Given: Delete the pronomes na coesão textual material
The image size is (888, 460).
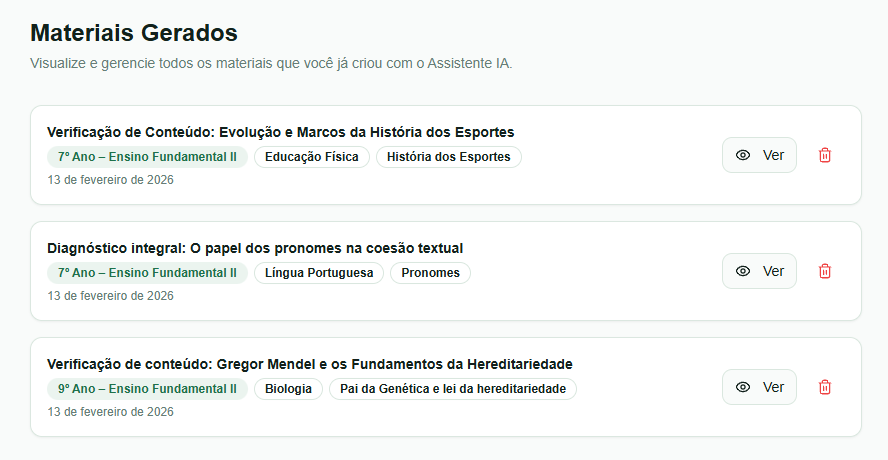Looking at the screenshot, I should pos(825,271).
